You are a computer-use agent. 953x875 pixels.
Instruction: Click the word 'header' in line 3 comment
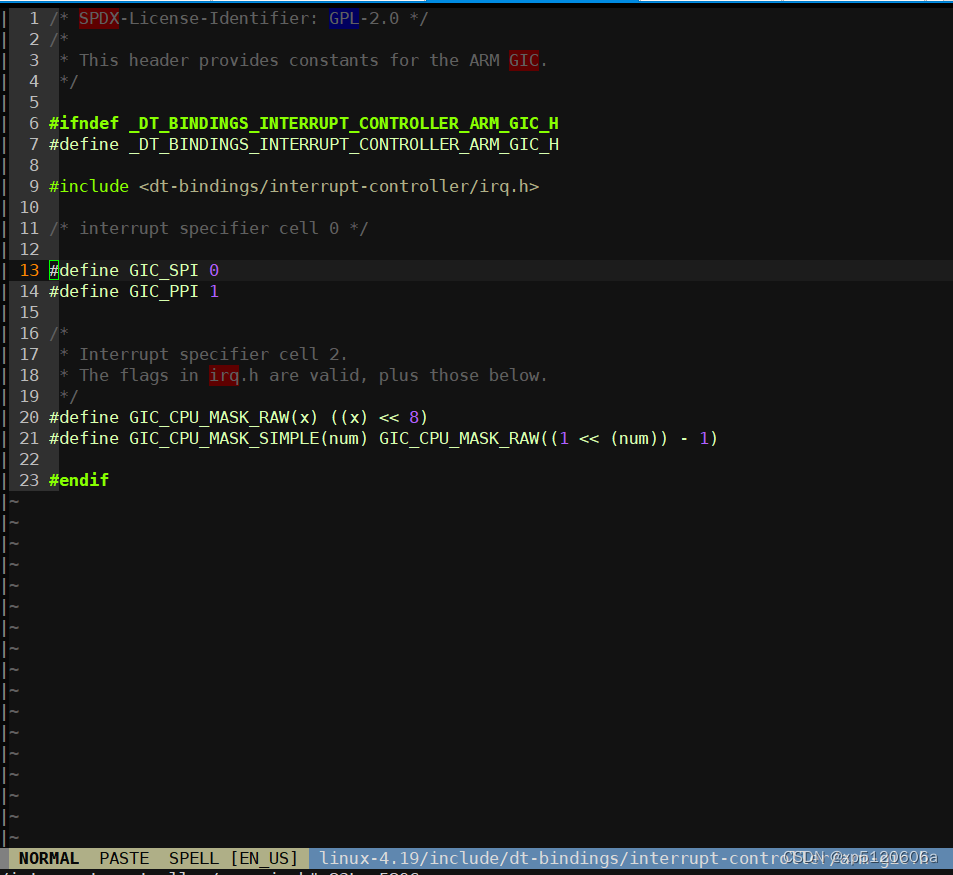pyautogui.click(x=159, y=60)
